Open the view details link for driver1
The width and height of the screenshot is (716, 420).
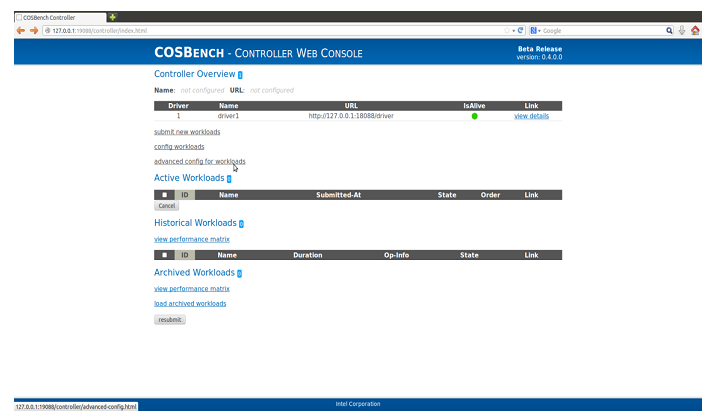[532, 116]
